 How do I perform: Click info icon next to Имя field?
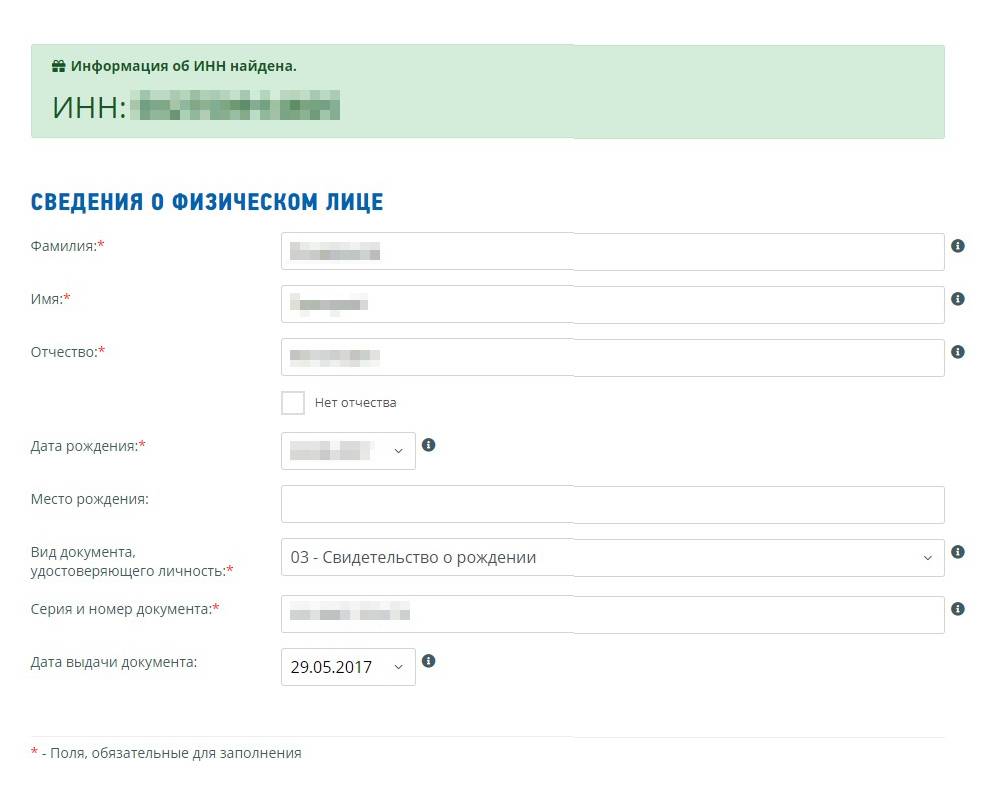(958, 299)
